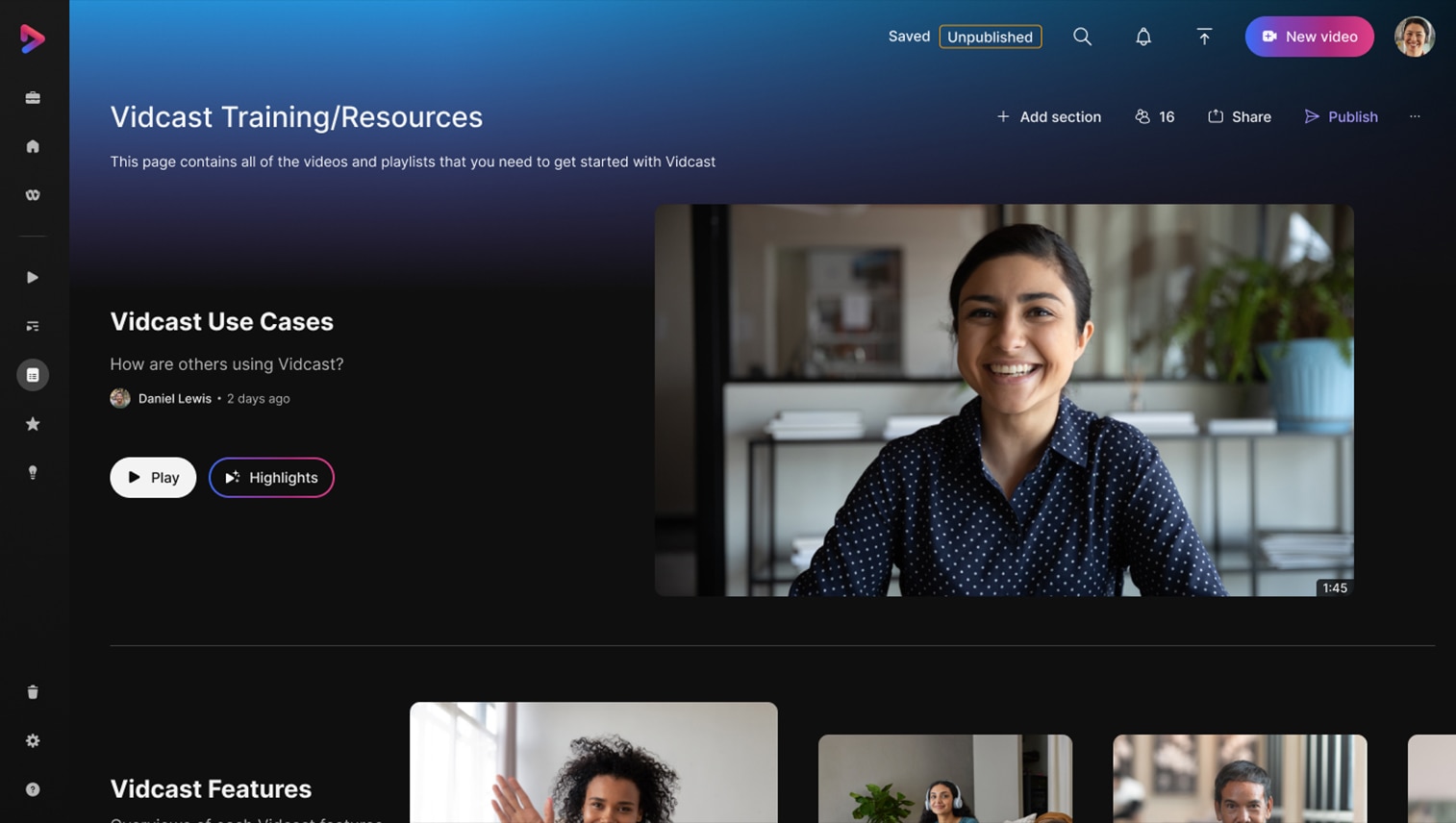Screen dimensions: 1456x823
Task: Open the three-dot more options menu
Action: tap(1415, 116)
